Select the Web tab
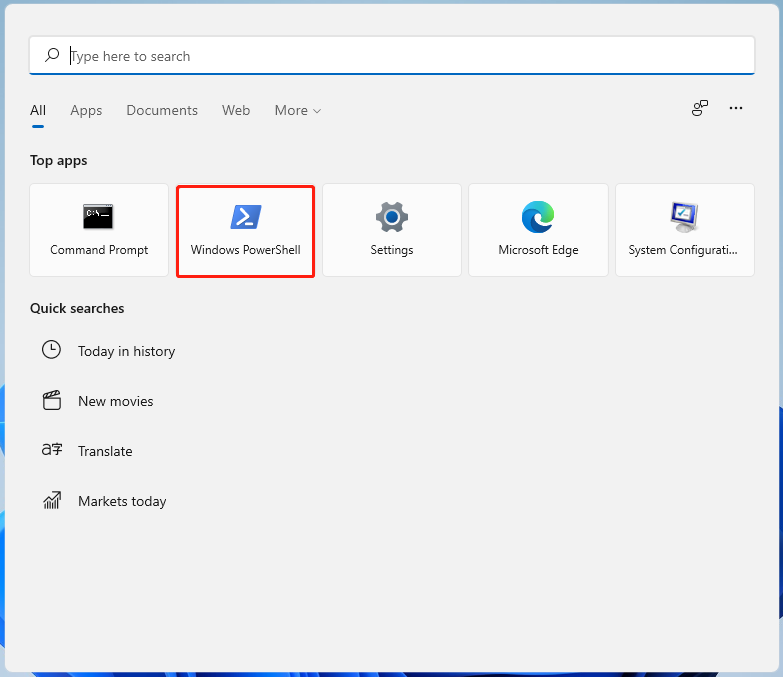This screenshot has height=677, width=783. pyautogui.click(x=236, y=110)
